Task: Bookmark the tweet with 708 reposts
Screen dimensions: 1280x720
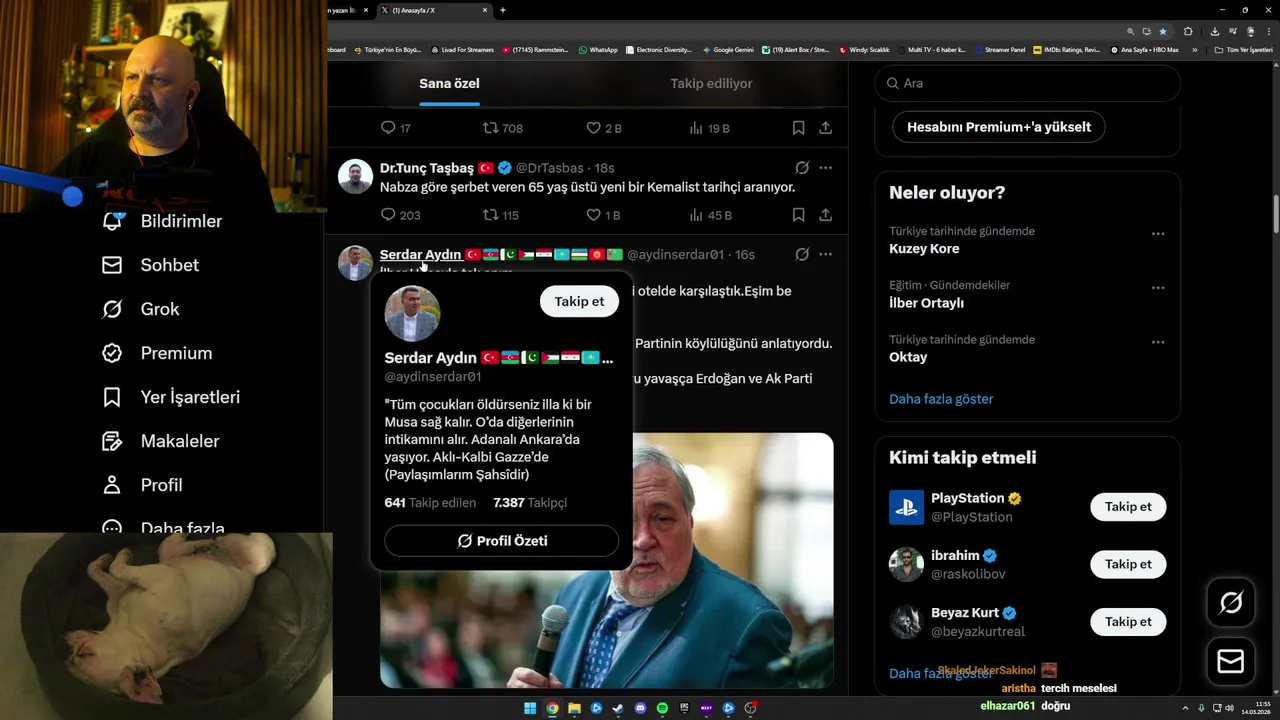Action: (798, 128)
